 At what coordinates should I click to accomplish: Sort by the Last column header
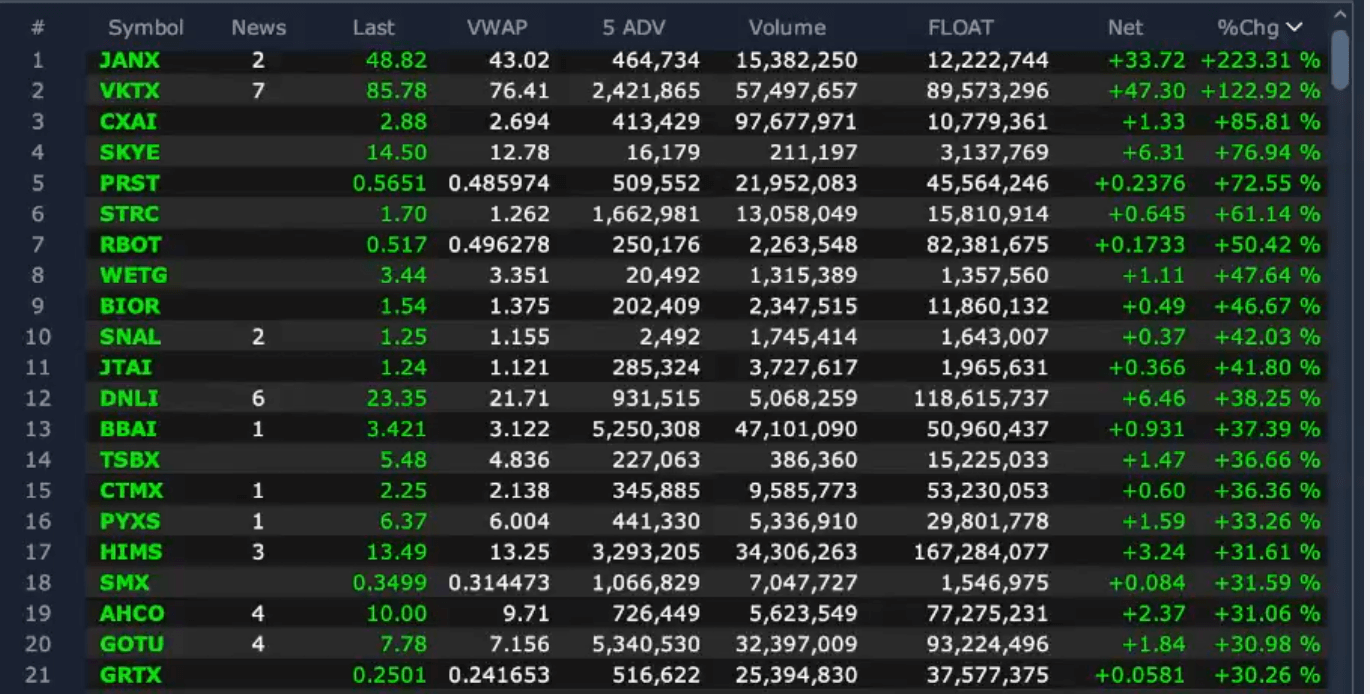(374, 28)
